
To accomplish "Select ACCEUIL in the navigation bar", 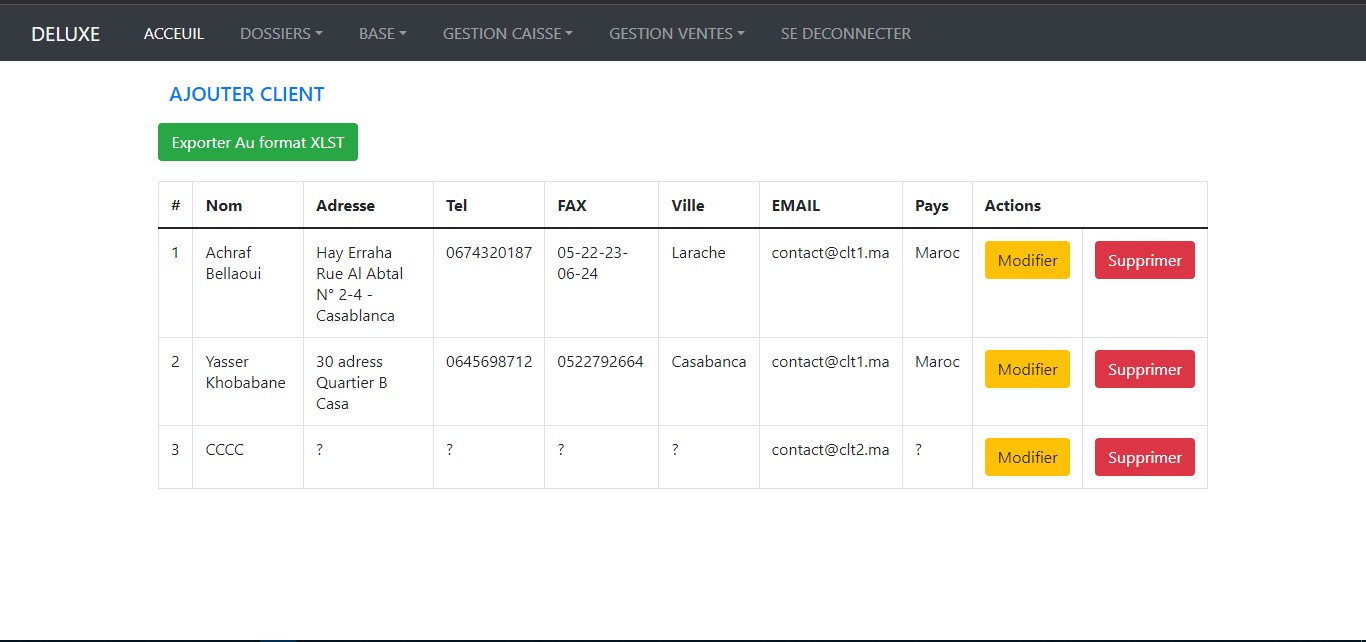I will click(x=174, y=33).
